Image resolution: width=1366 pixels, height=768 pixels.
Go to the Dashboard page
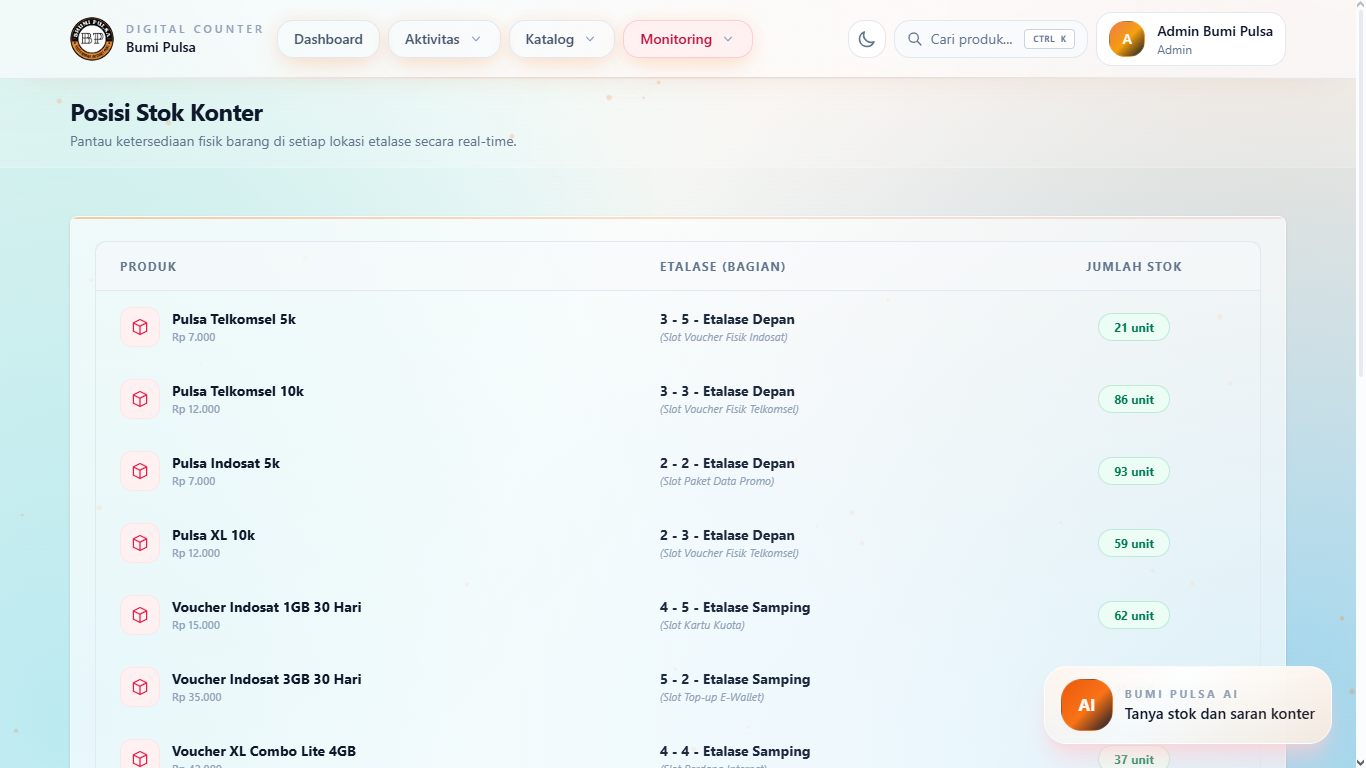coord(328,39)
